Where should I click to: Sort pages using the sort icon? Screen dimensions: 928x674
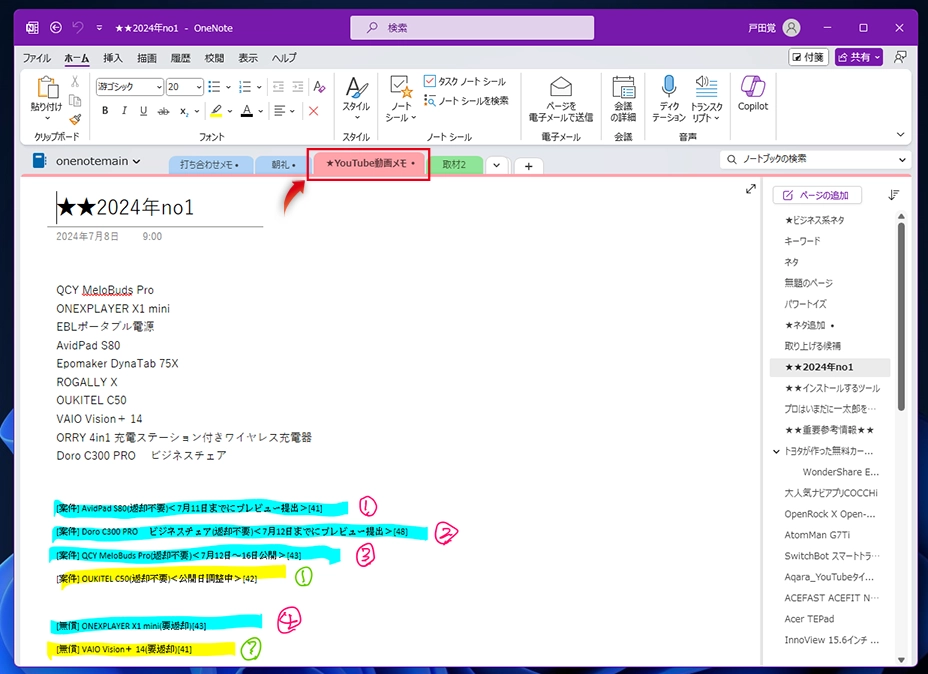pyautogui.click(x=894, y=195)
